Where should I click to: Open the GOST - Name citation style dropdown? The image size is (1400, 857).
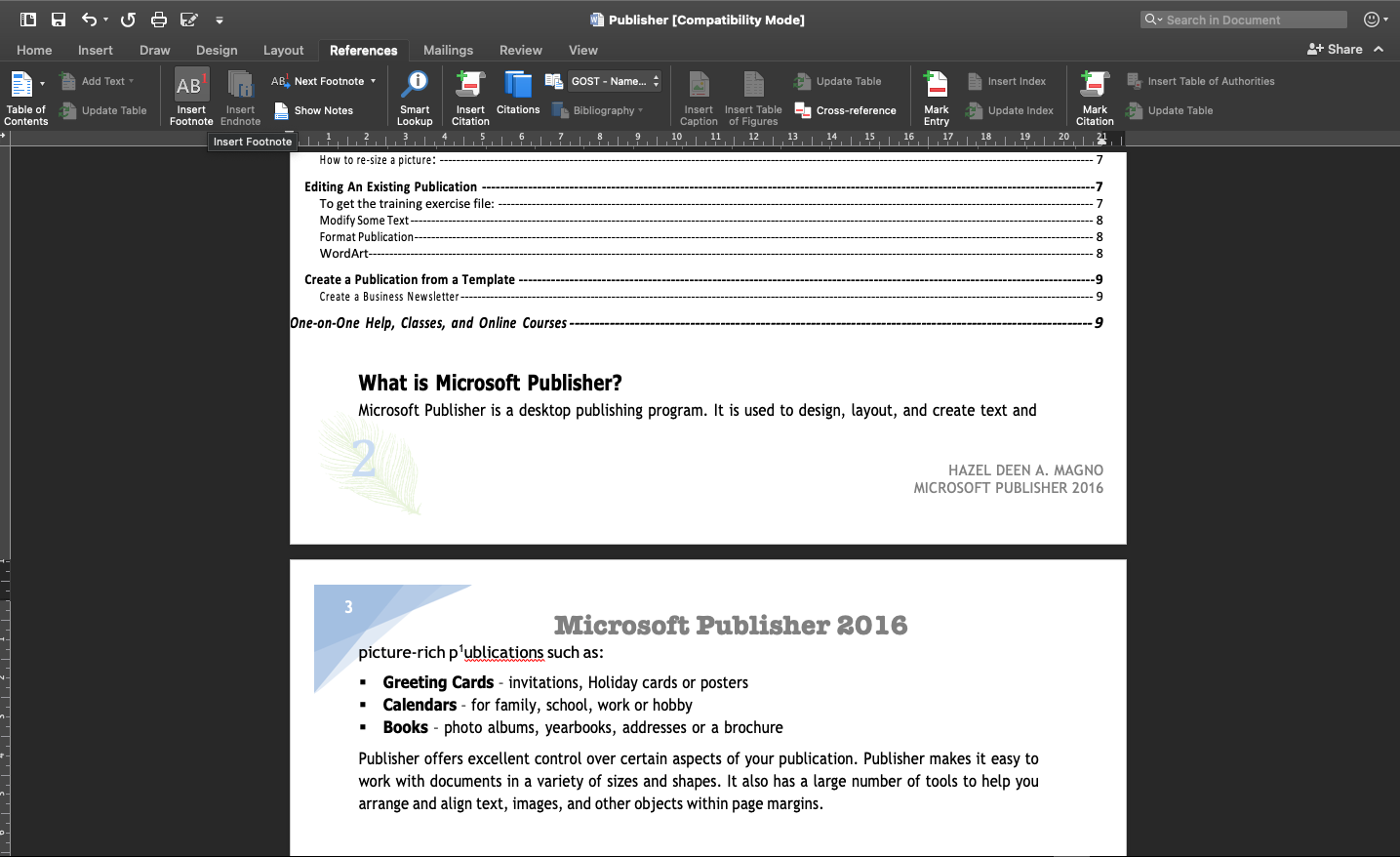(615, 81)
